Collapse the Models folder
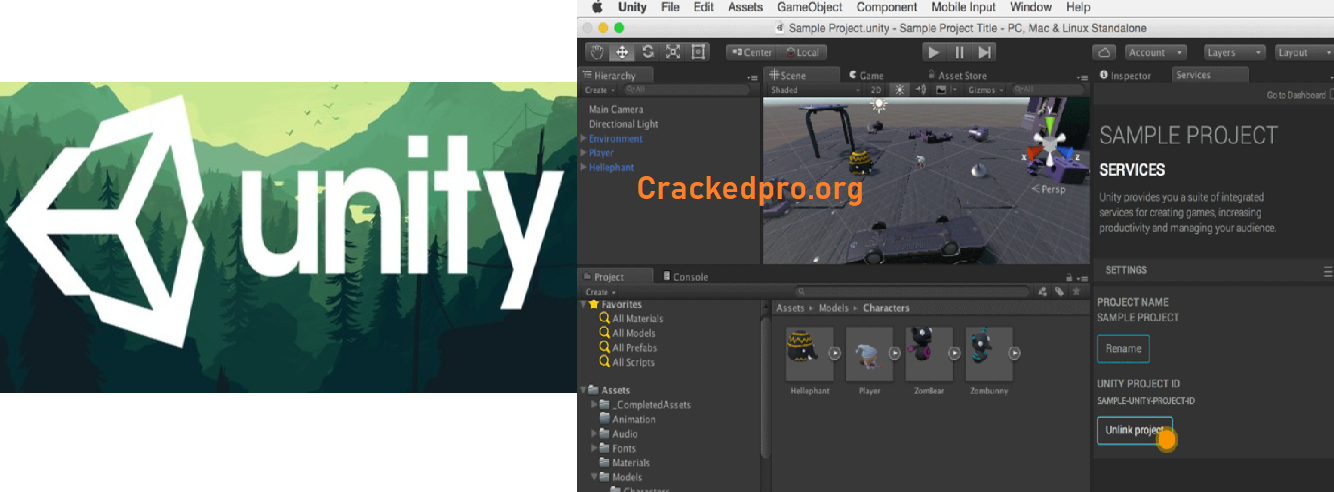The width and height of the screenshot is (1334, 492). tap(594, 477)
